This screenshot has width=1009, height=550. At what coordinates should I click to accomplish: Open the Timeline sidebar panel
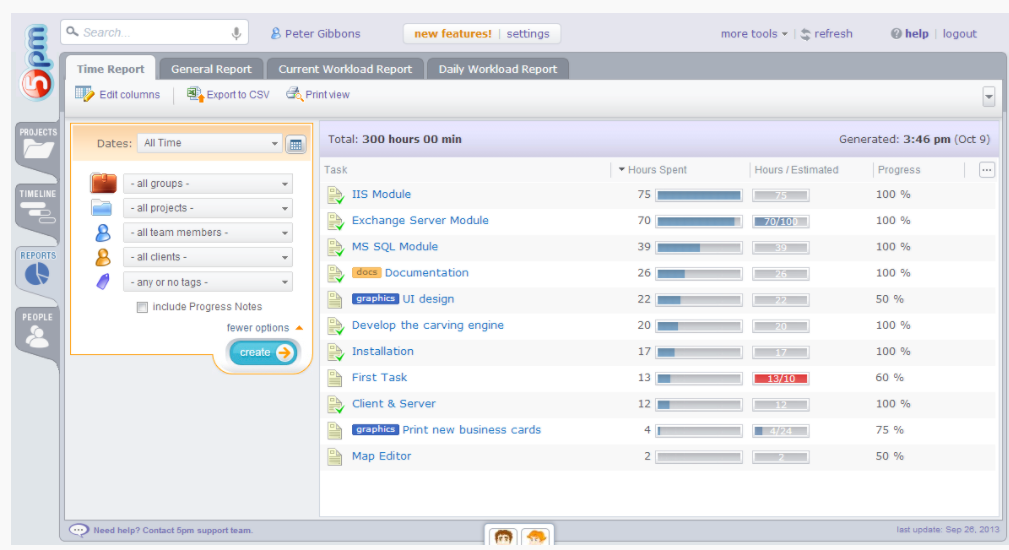(x=38, y=207)
